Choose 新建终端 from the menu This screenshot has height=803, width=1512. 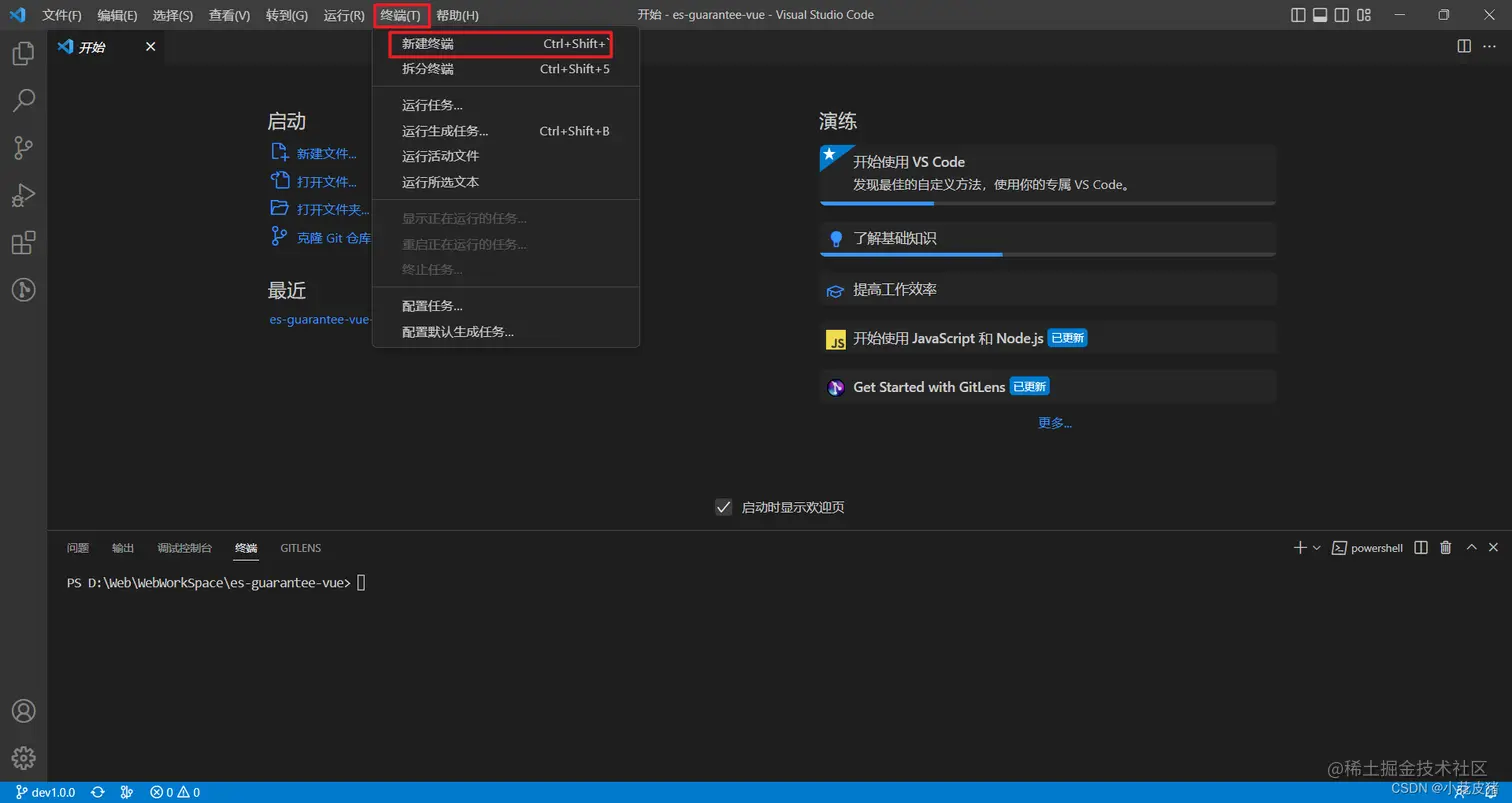point(505,44)
